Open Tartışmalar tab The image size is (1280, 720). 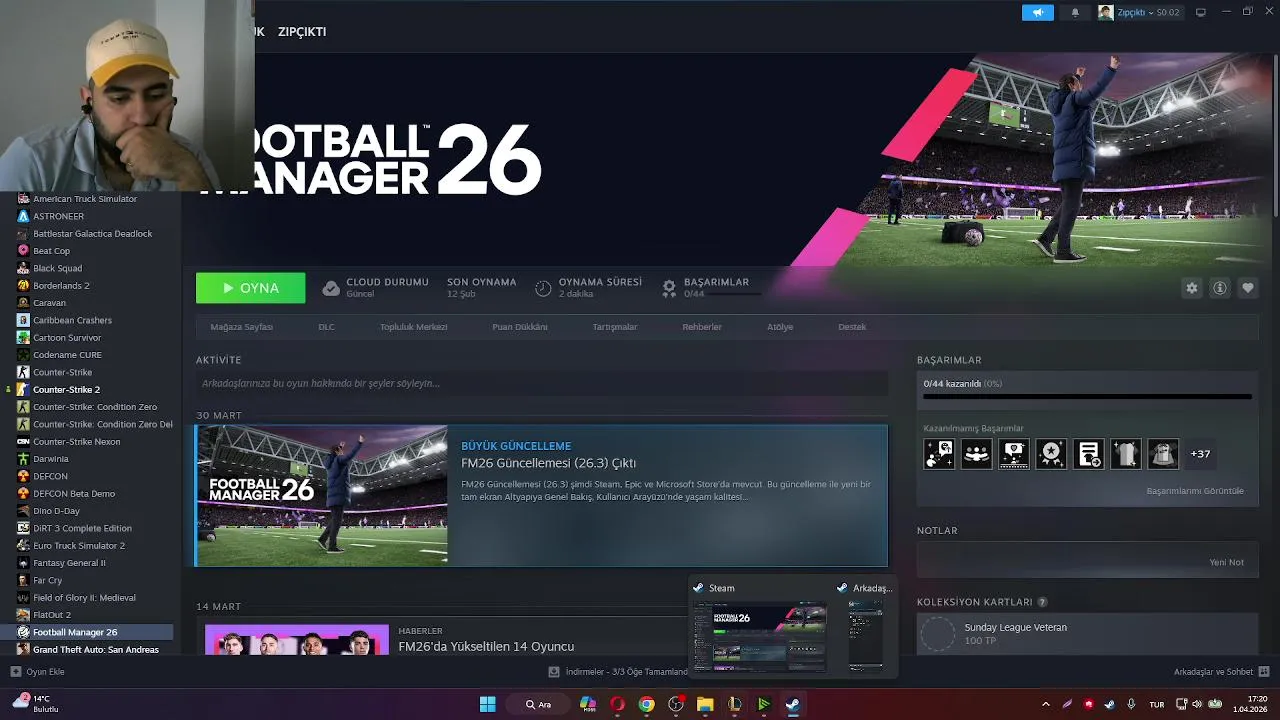coord(615,327)
